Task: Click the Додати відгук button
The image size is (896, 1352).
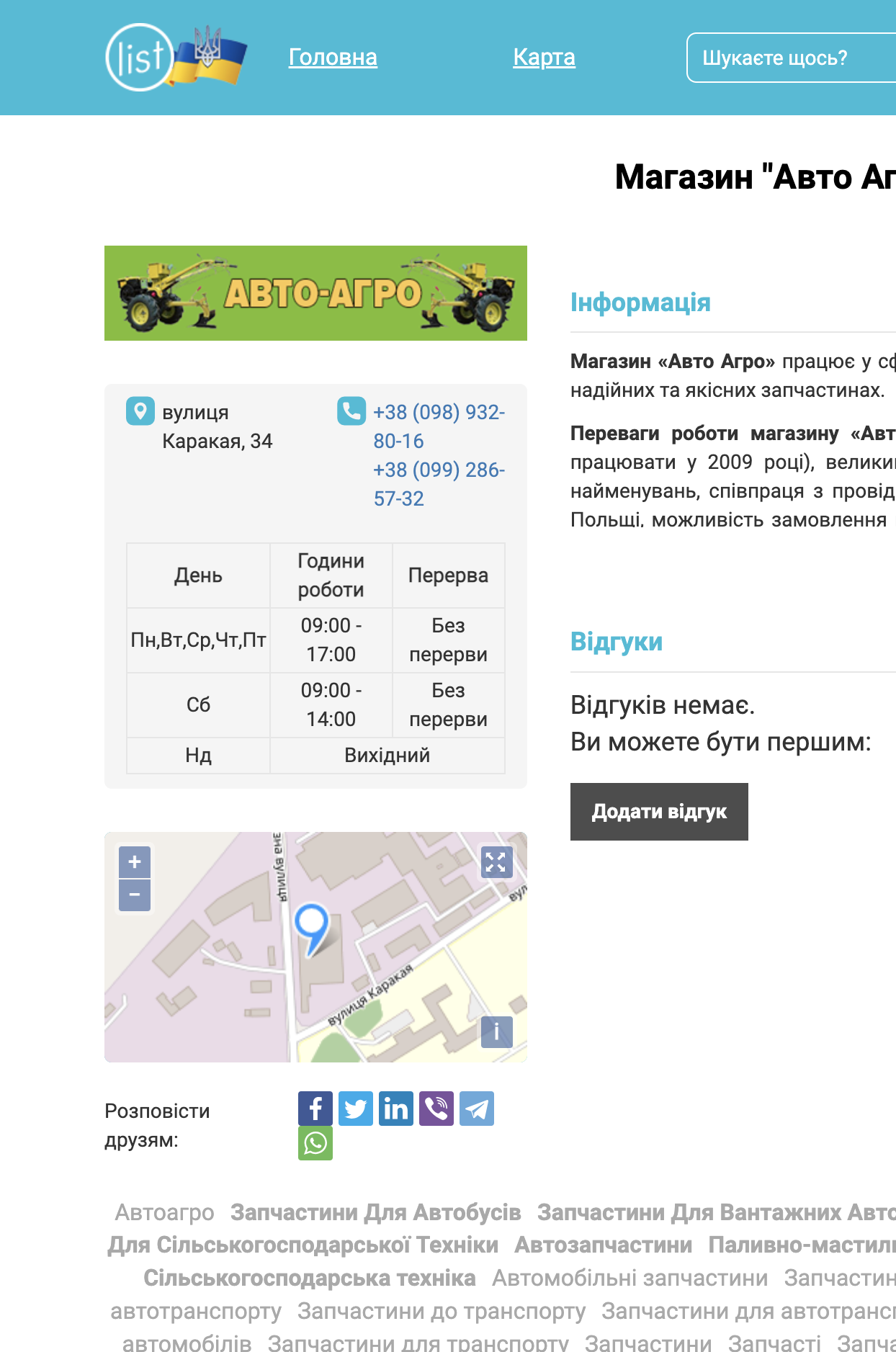Action: coord(659,812)
